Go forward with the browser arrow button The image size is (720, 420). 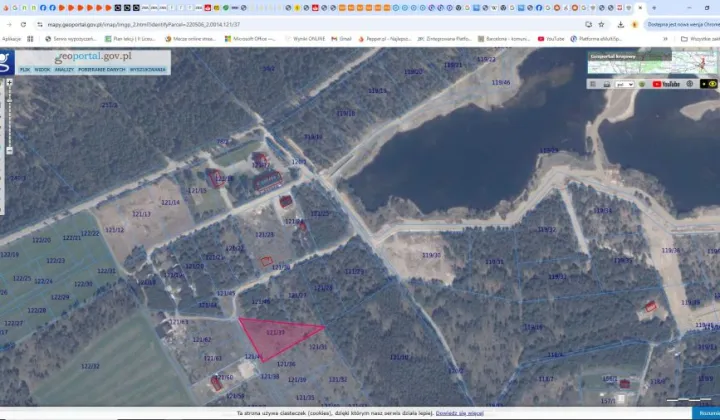tap(9, 24)
